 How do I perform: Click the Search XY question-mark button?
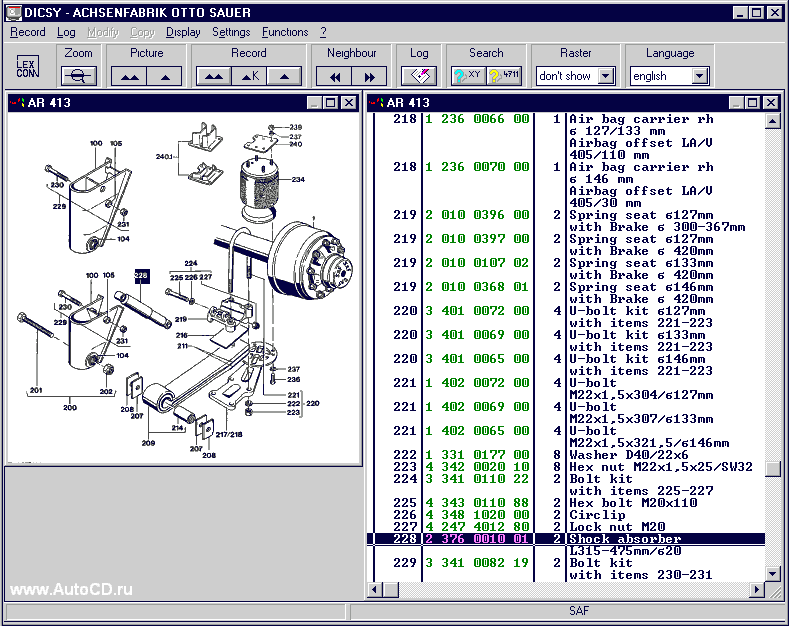pos(468,76)
